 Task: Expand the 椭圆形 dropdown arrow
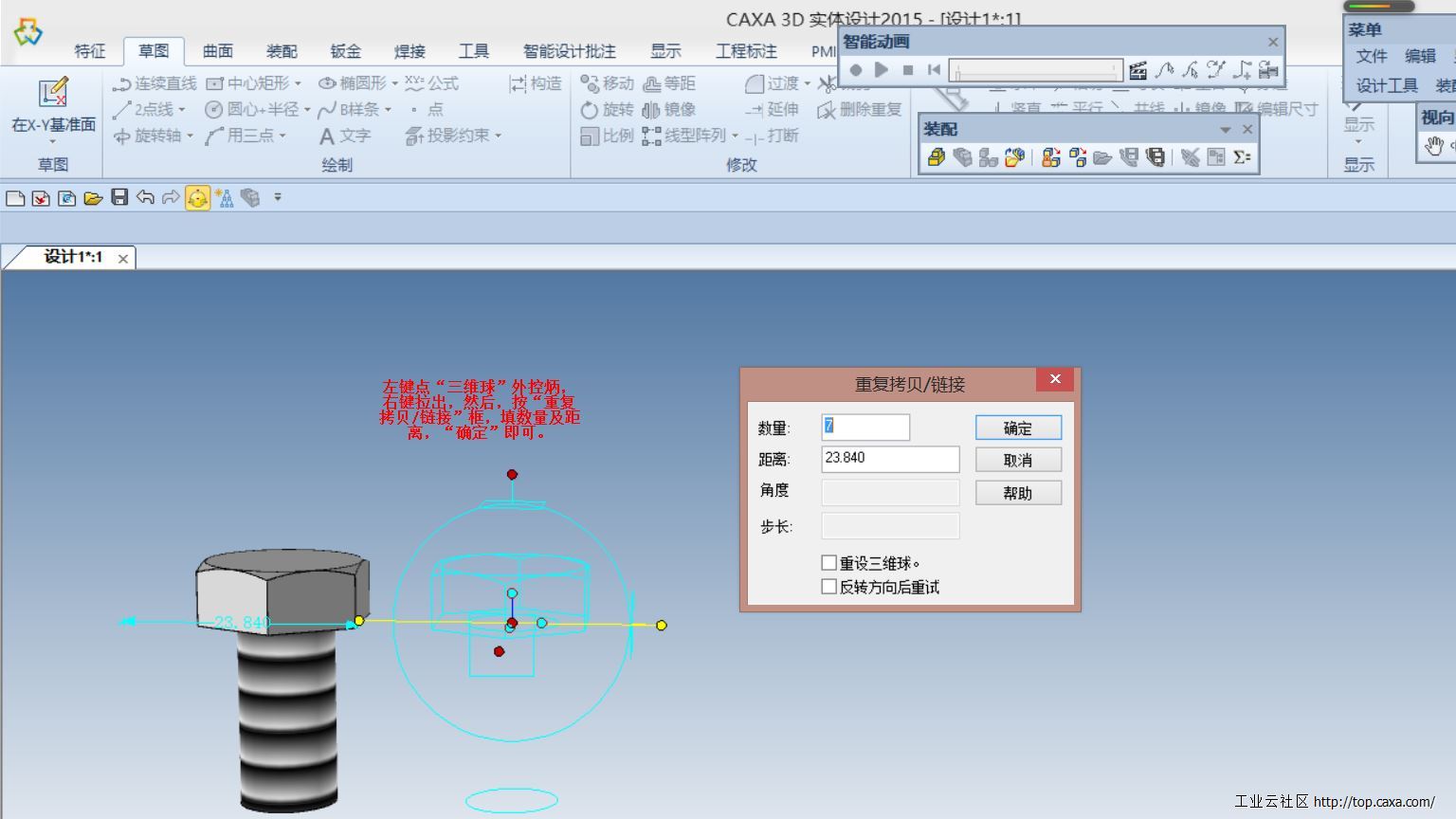(x=395, y=83)
